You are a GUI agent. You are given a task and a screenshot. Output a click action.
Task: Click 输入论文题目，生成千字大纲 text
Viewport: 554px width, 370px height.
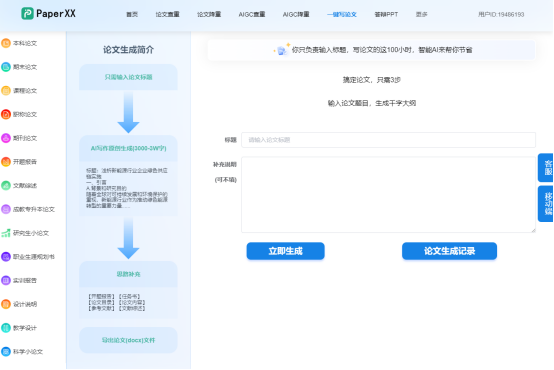(x=372, y=103)
